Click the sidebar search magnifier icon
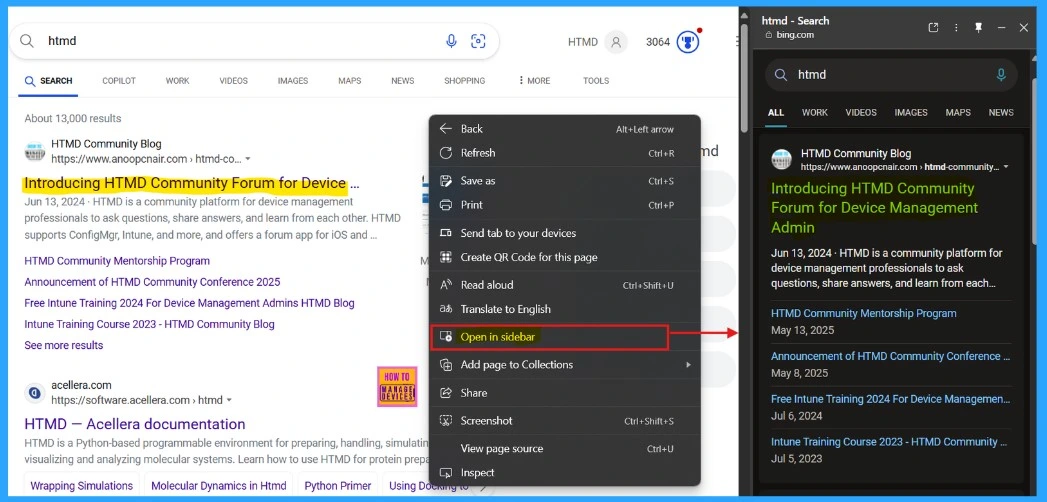 point(781,75)
